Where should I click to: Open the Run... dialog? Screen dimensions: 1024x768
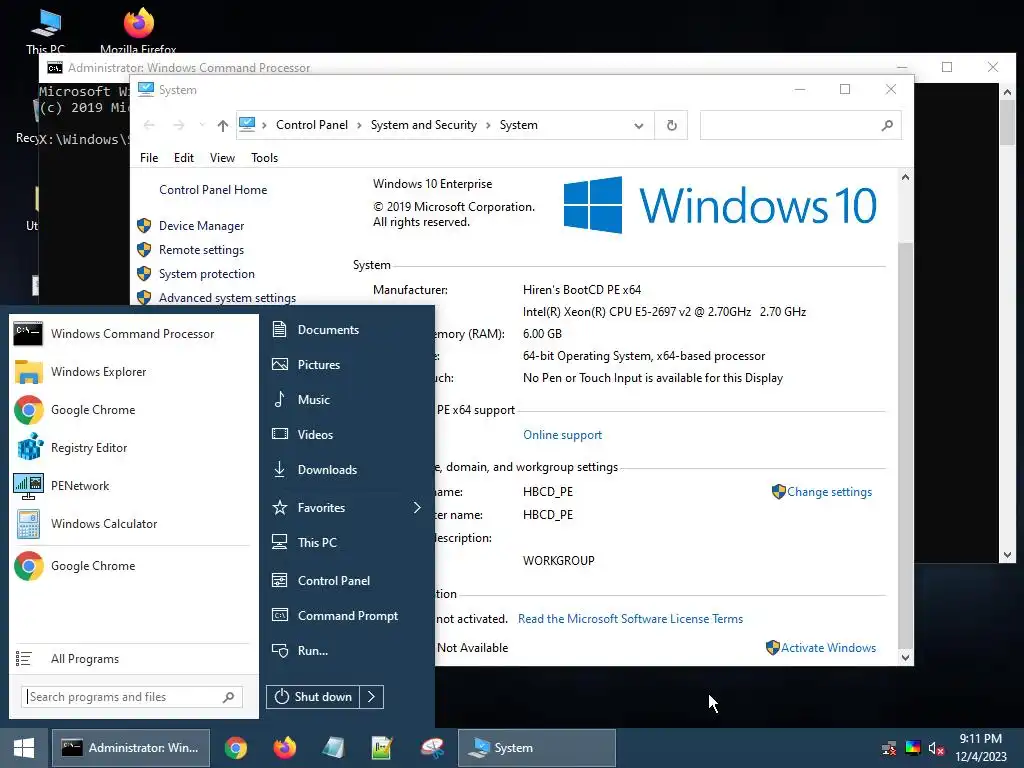coord(347,650)
